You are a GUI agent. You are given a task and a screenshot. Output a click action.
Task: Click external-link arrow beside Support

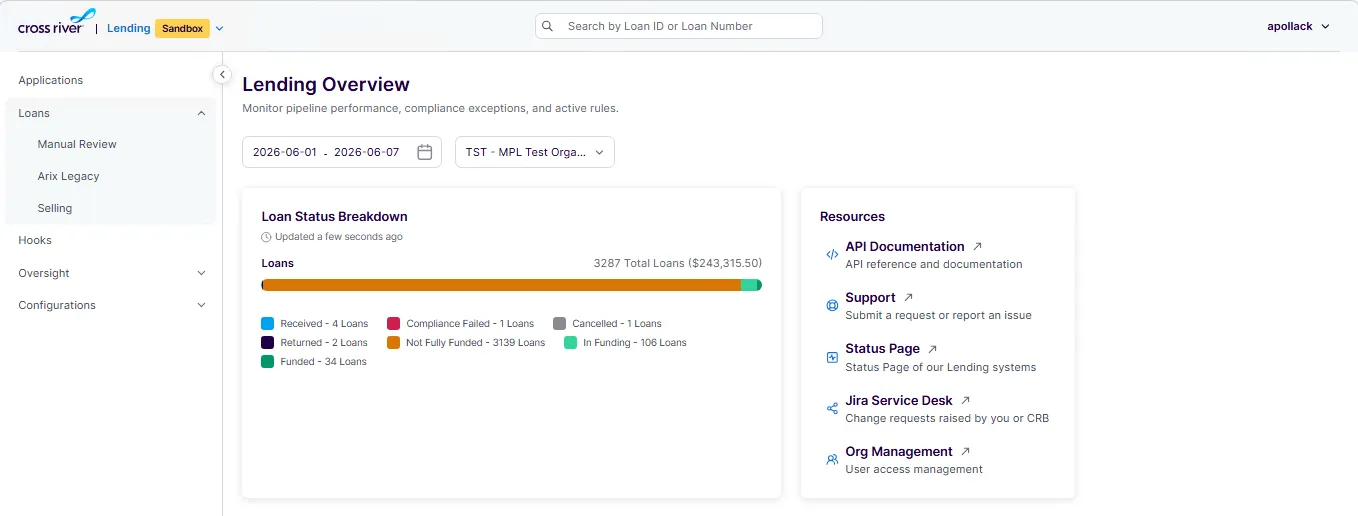(x=908, y=297)
